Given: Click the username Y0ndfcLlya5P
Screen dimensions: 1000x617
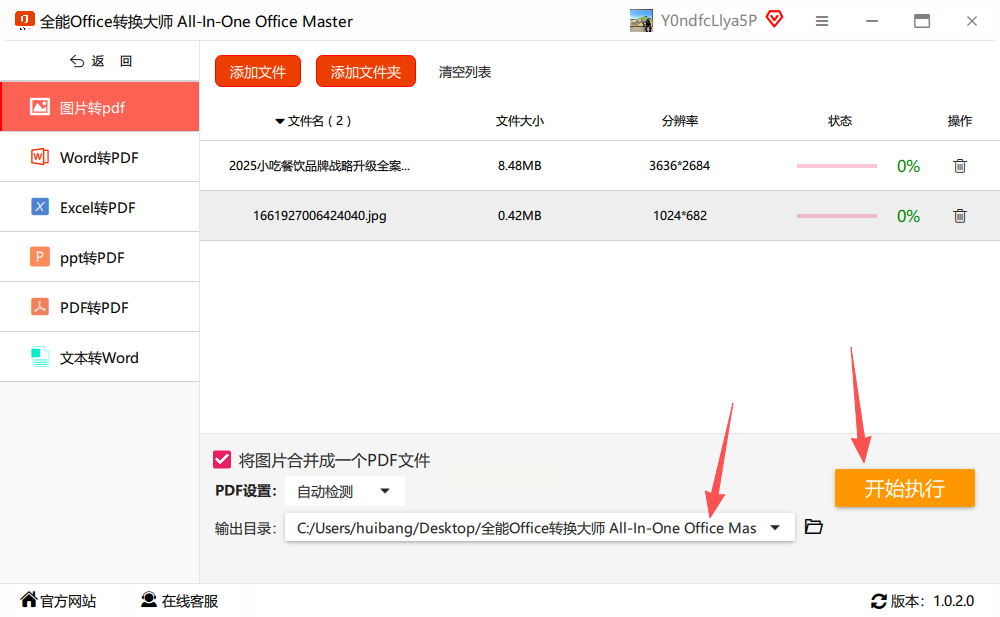Looking at the screenshot, I should [709, 20].
